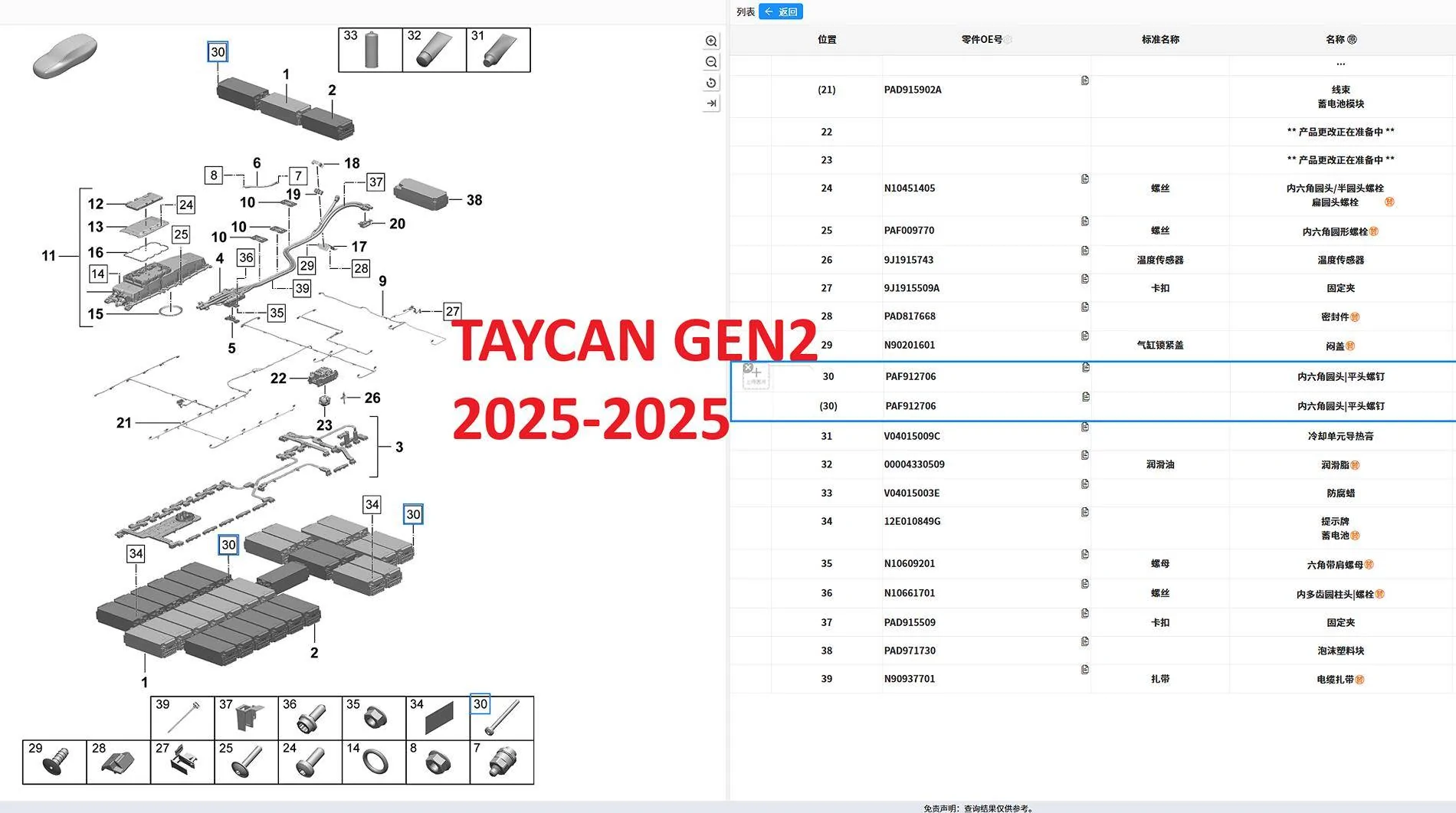Copy part number PAD915509 icon
Screen dimensions: 1456x813
pyautogui.click(x=1085, y=613)
